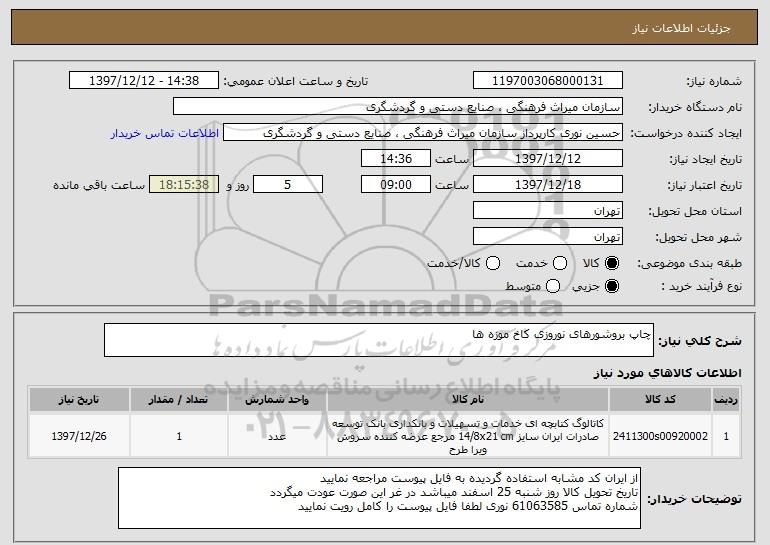The image size is (770, 545).
Task: Open buyer contact info link اطلاعات تماس خریدار
Action: (165, 134)
